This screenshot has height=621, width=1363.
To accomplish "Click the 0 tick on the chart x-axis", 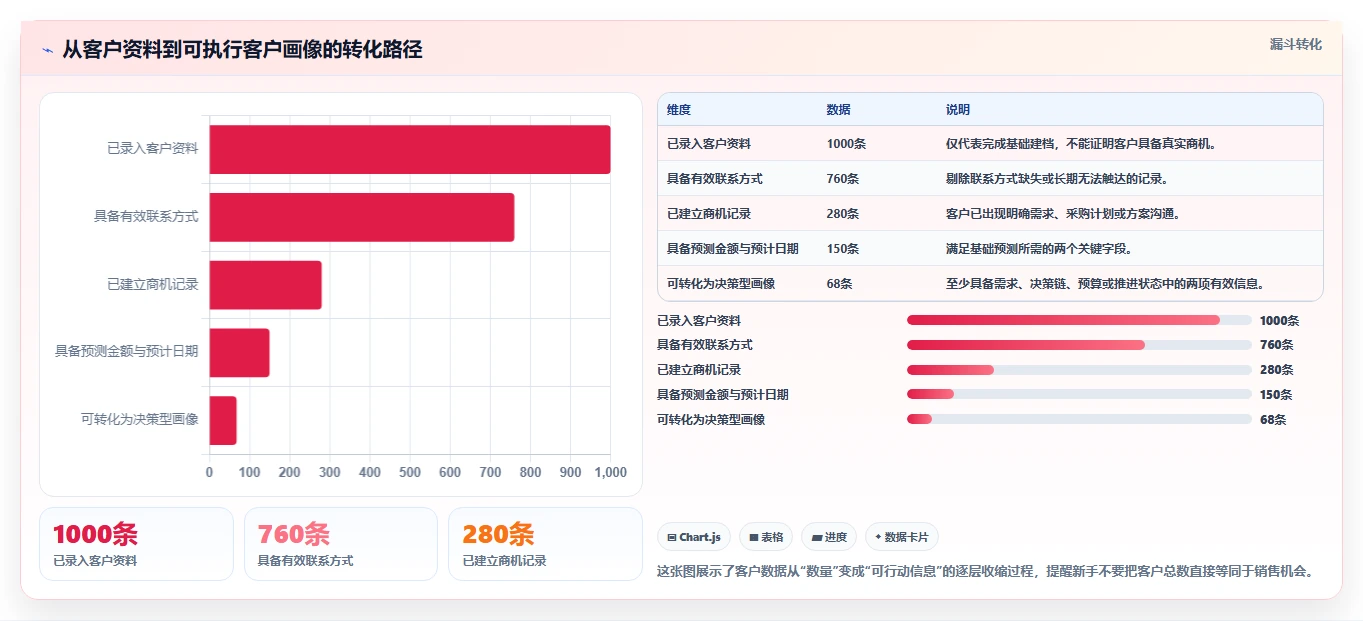I will (x=209, y=472).
